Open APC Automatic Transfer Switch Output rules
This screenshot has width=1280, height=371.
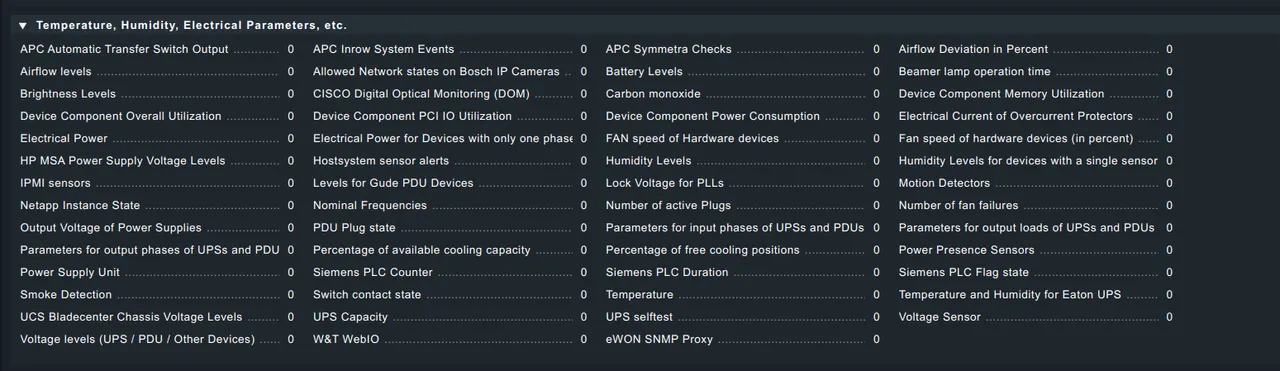[x=124, y=49]
